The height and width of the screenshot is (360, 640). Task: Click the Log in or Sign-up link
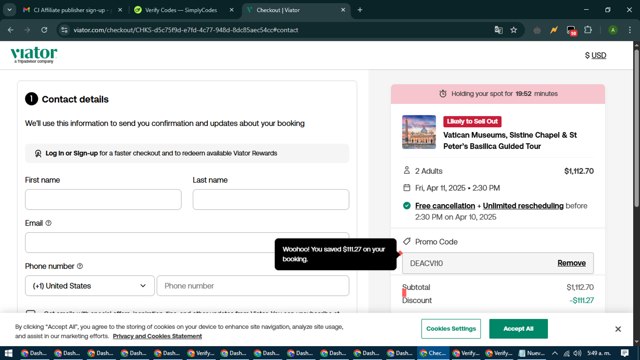tap(71, 153)
